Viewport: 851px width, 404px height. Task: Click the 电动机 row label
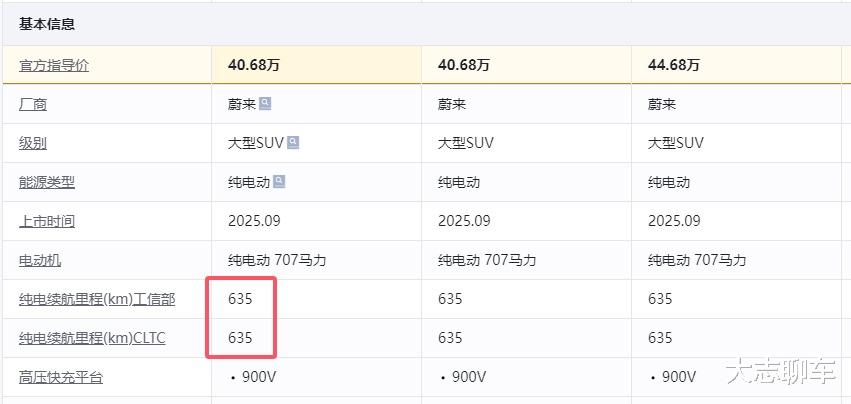[40, 260]
